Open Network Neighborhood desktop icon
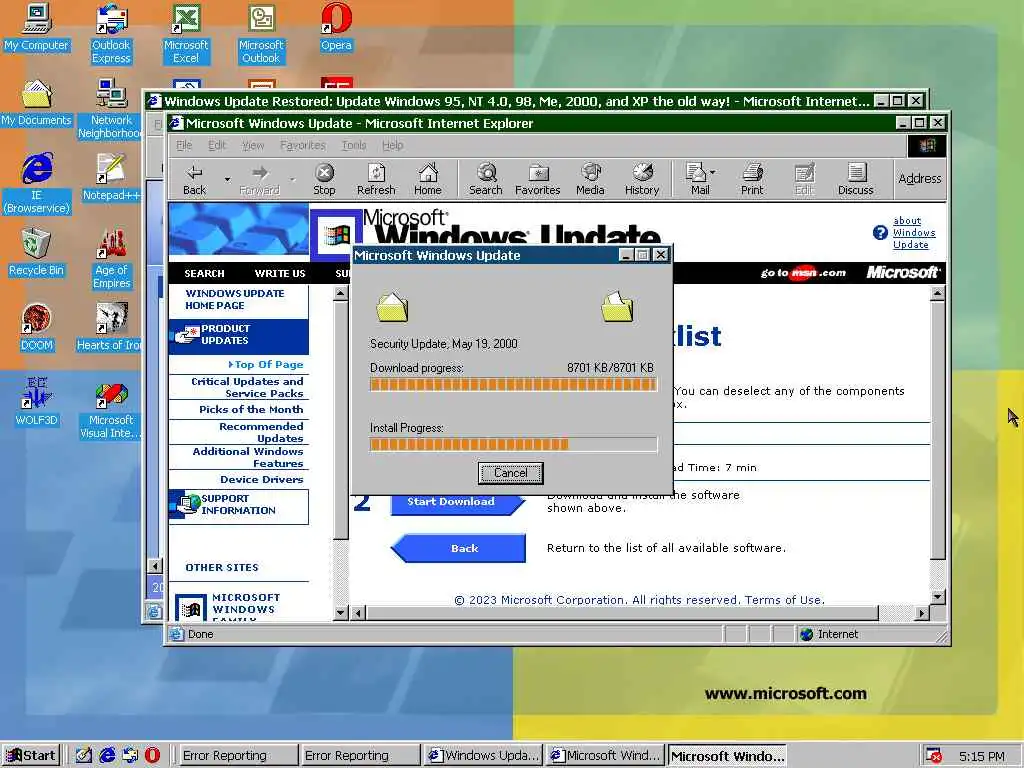Screen dimensions: 1024x768 (x=111, y=108)
